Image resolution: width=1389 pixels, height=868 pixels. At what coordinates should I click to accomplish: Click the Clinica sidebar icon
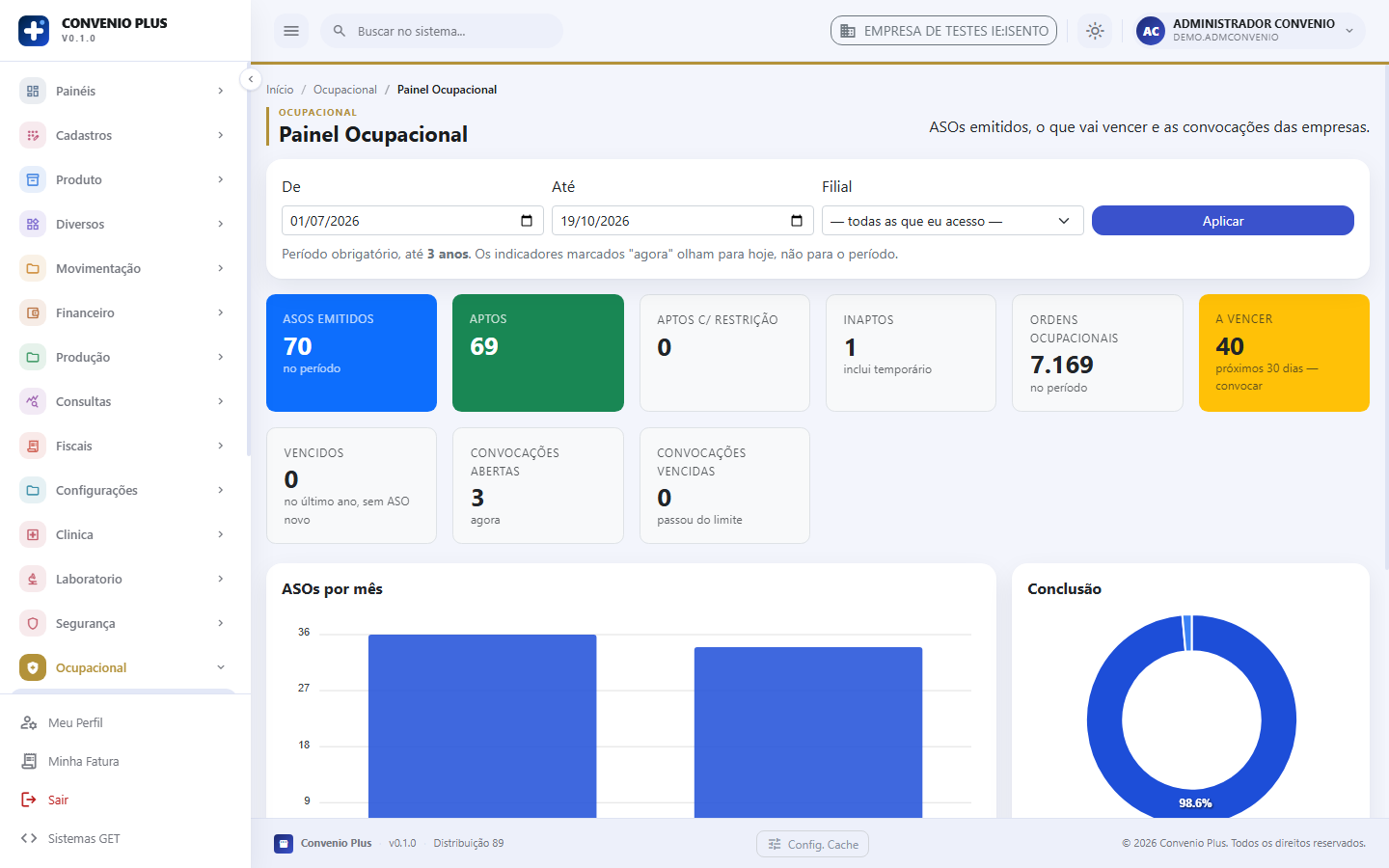click(33, 534)
